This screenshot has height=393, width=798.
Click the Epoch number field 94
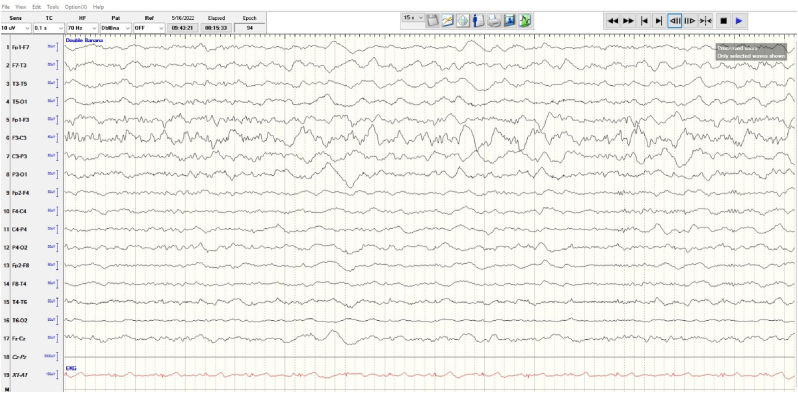pos(249,28)
